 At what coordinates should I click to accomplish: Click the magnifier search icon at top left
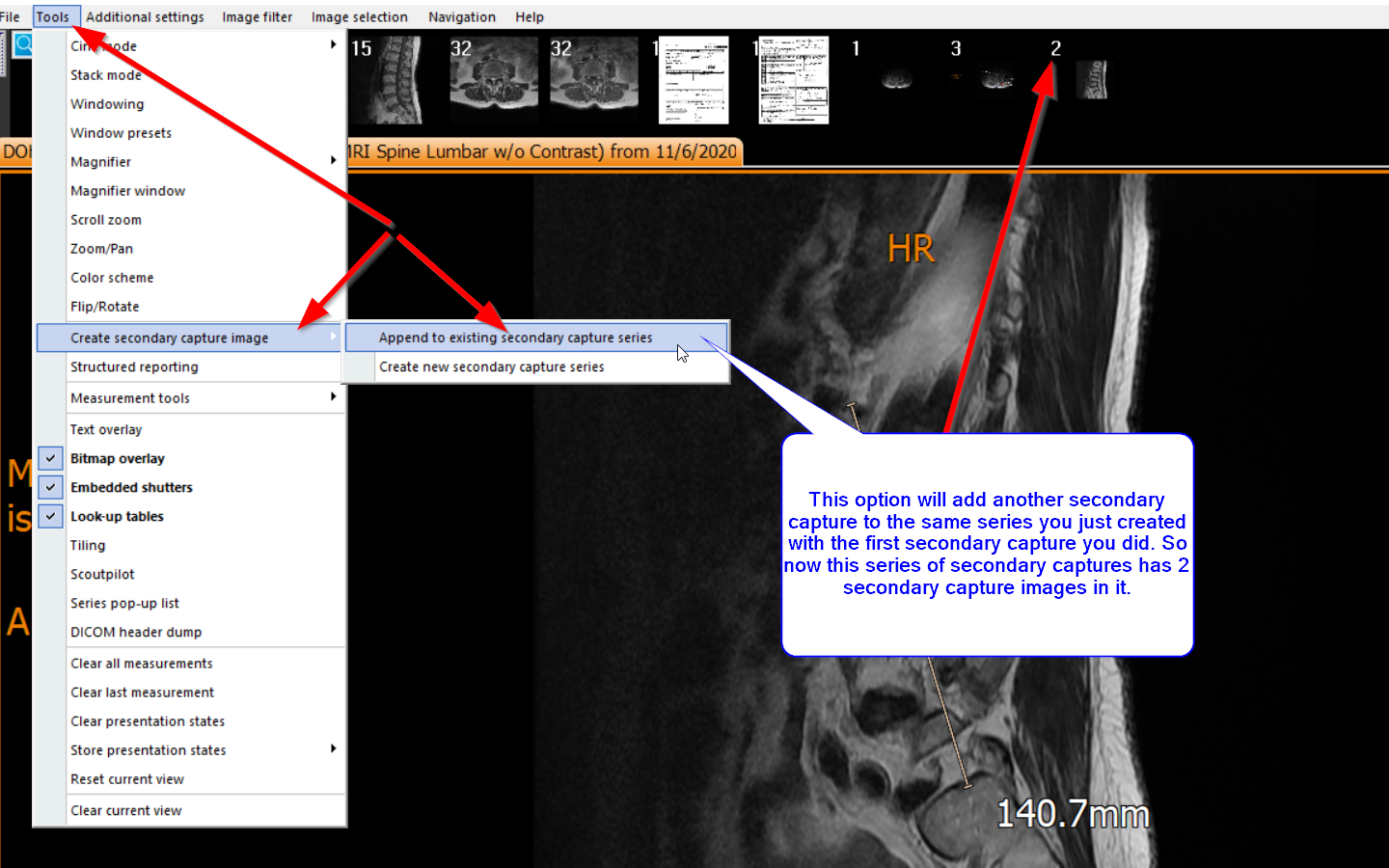[x=22, y=44]
